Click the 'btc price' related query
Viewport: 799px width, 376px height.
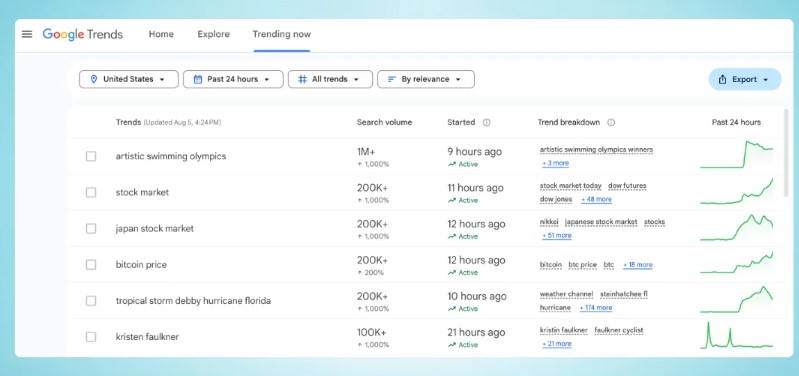tap(582, 265)
